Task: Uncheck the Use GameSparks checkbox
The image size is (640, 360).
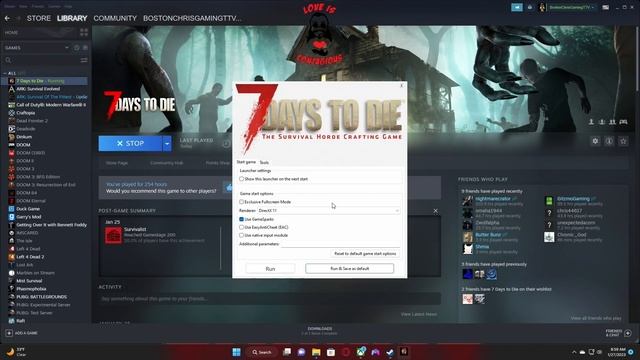Action: click(241, 219)
